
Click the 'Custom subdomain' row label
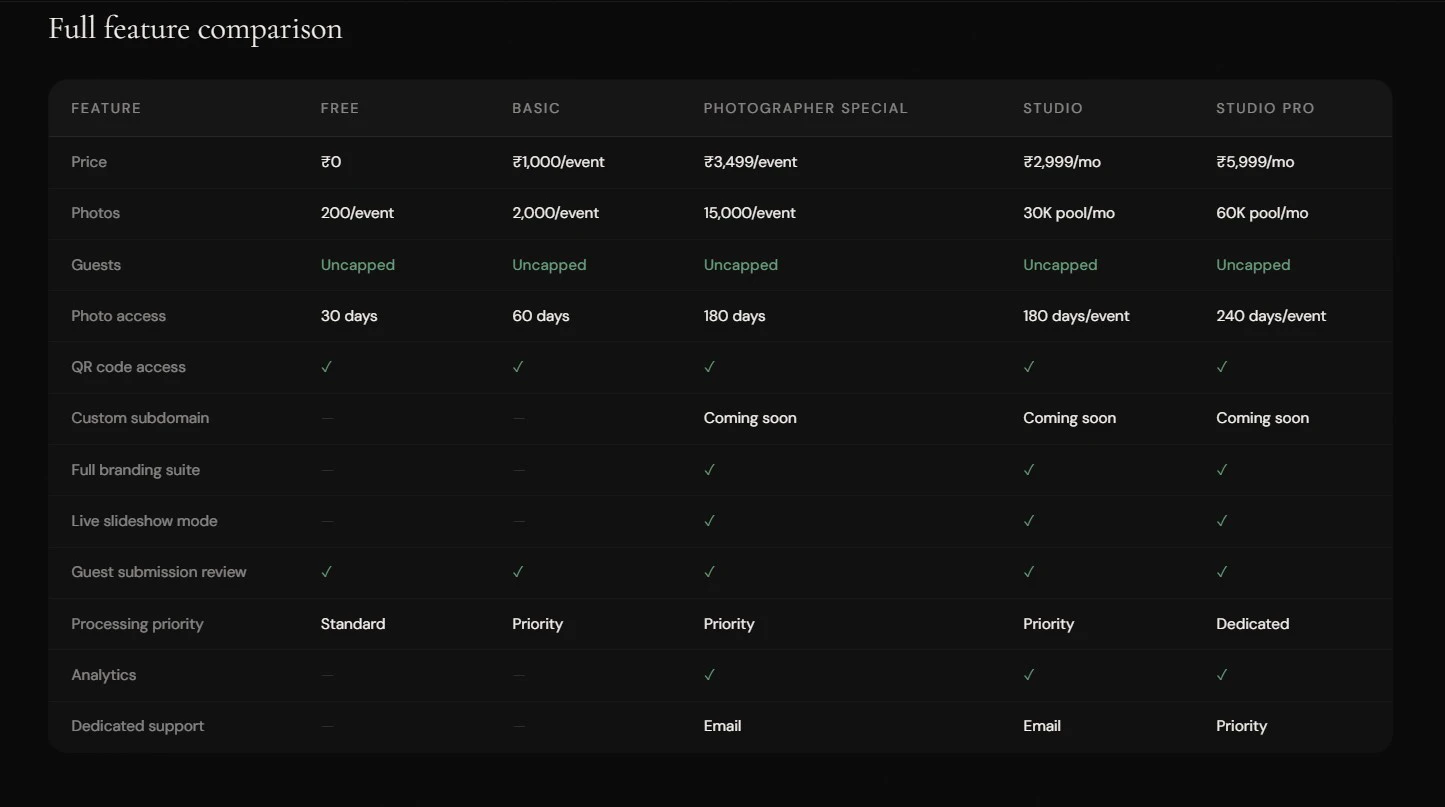tap(140, 418)
